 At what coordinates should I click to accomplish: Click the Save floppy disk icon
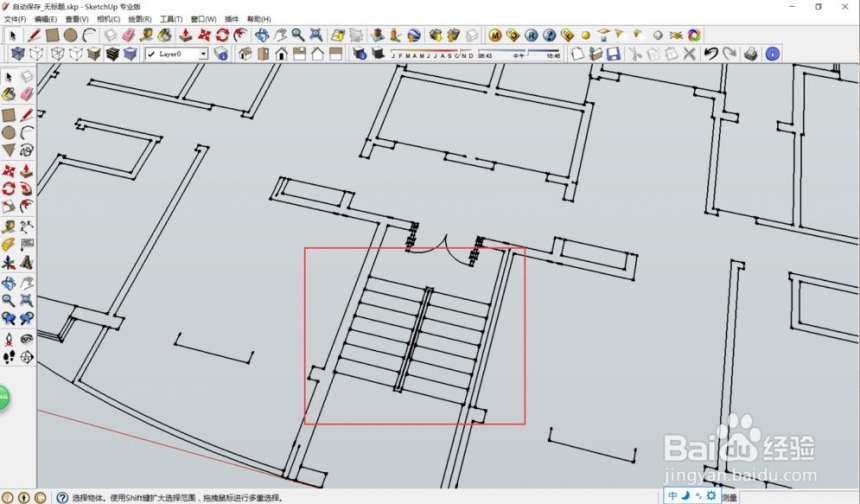(613, 54)
